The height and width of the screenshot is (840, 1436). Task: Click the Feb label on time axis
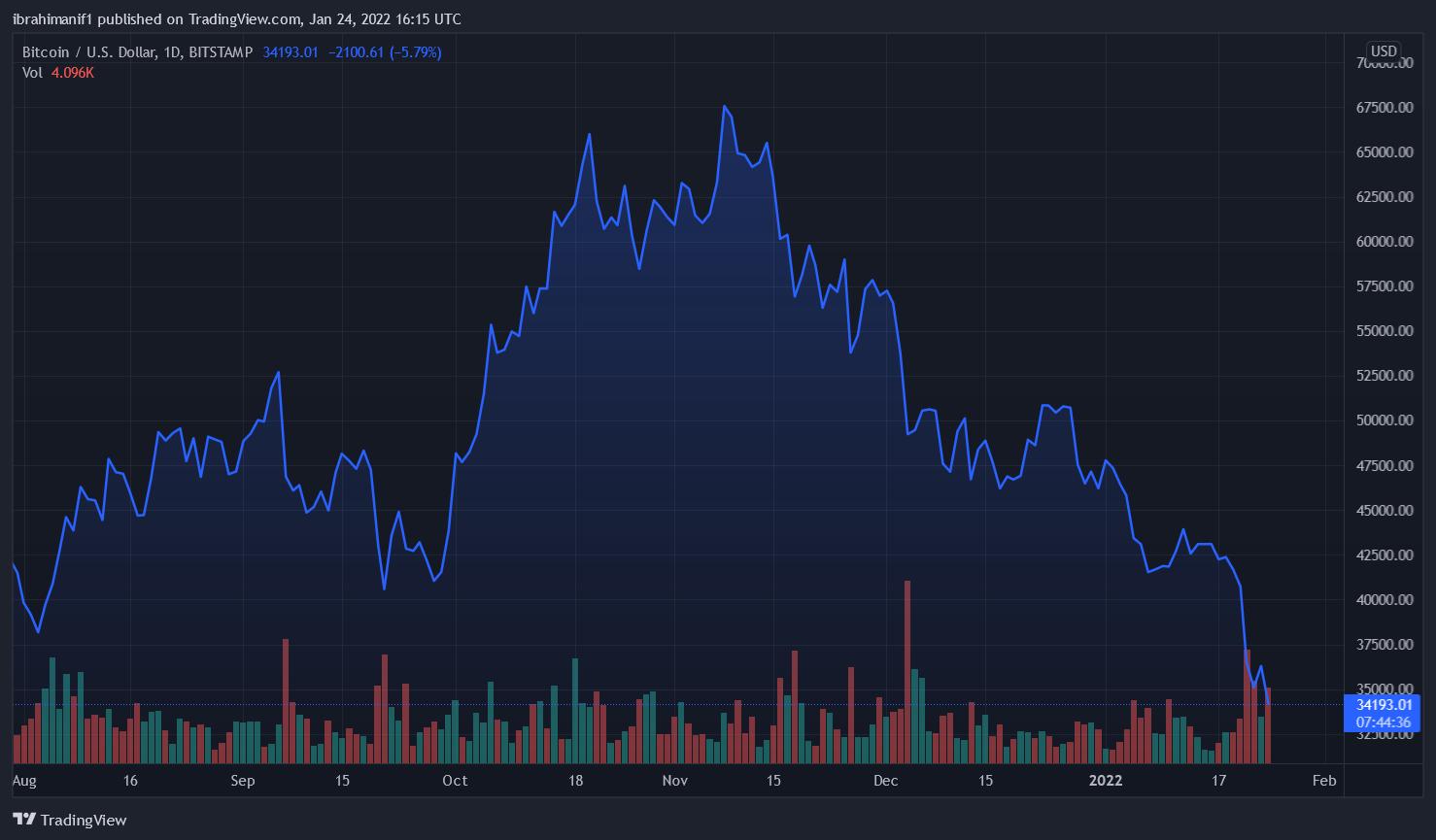point(1324,781)
